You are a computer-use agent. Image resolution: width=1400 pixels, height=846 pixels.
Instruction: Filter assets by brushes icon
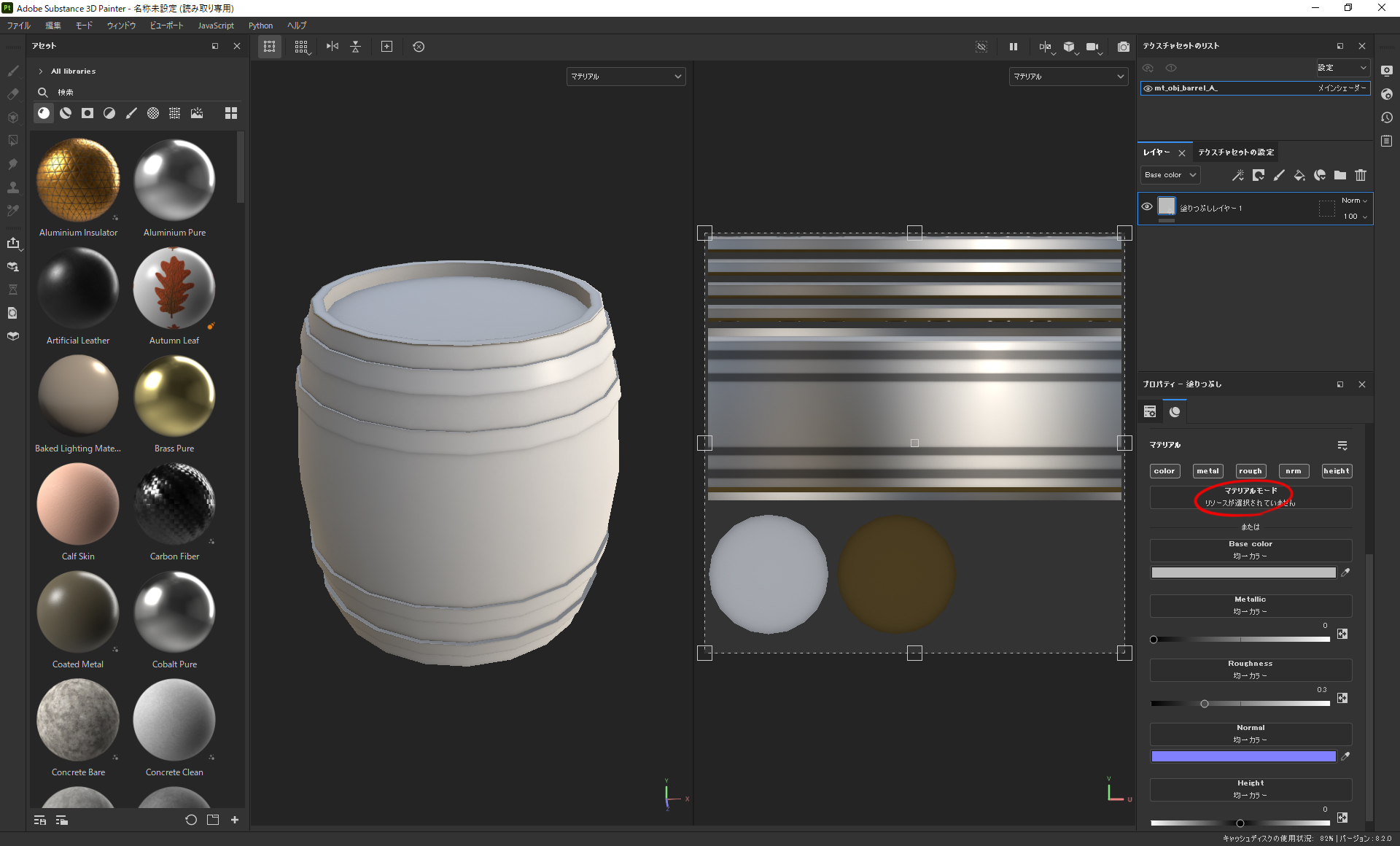click(x=131, y=113)
